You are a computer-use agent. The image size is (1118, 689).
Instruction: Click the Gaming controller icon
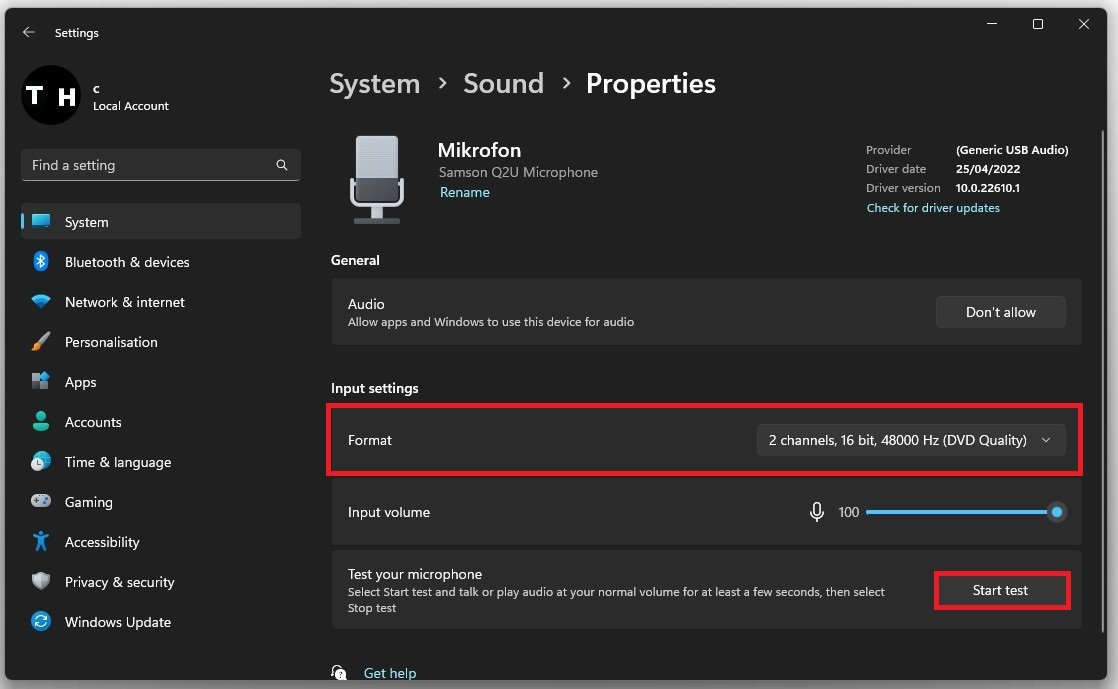(41, 502)
